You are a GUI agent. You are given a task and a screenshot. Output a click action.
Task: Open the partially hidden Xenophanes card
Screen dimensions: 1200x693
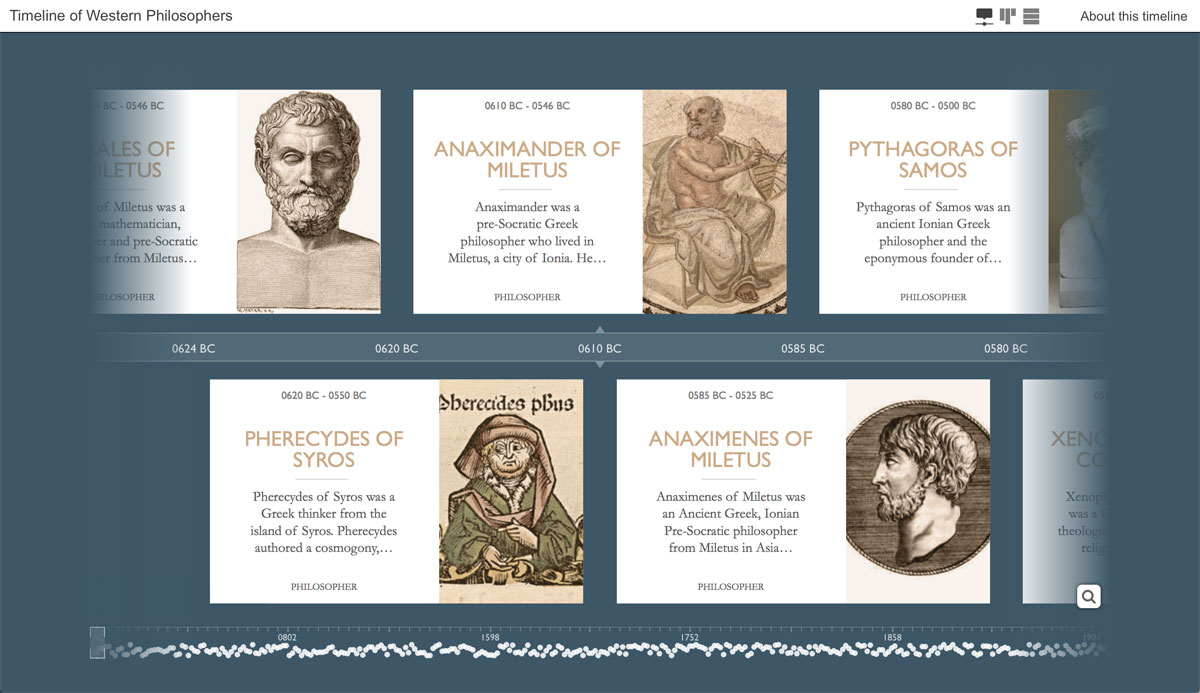[1065, 491]
